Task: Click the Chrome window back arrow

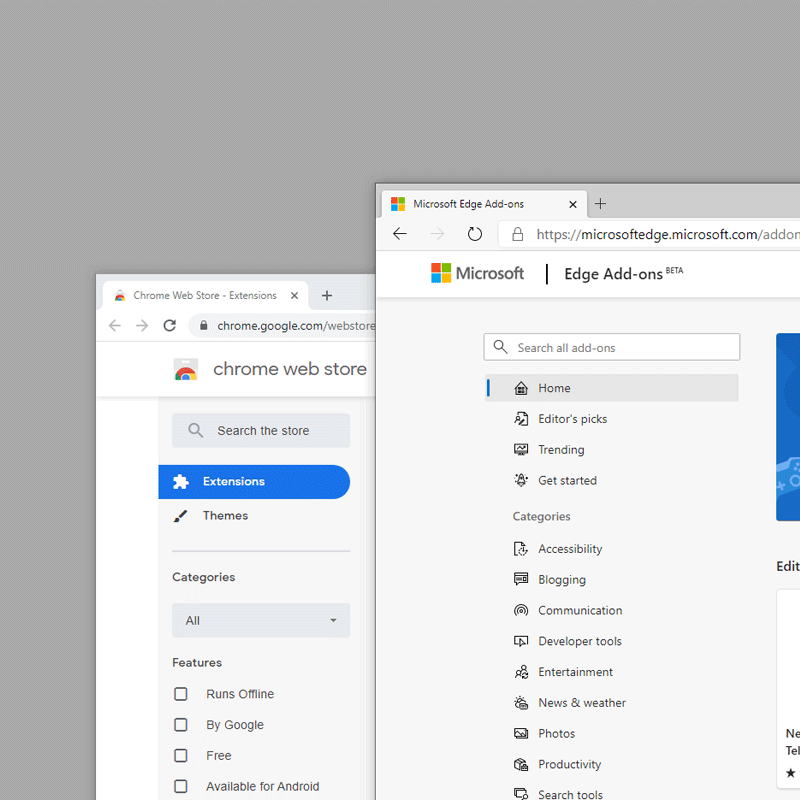Action: coord(115,326)
